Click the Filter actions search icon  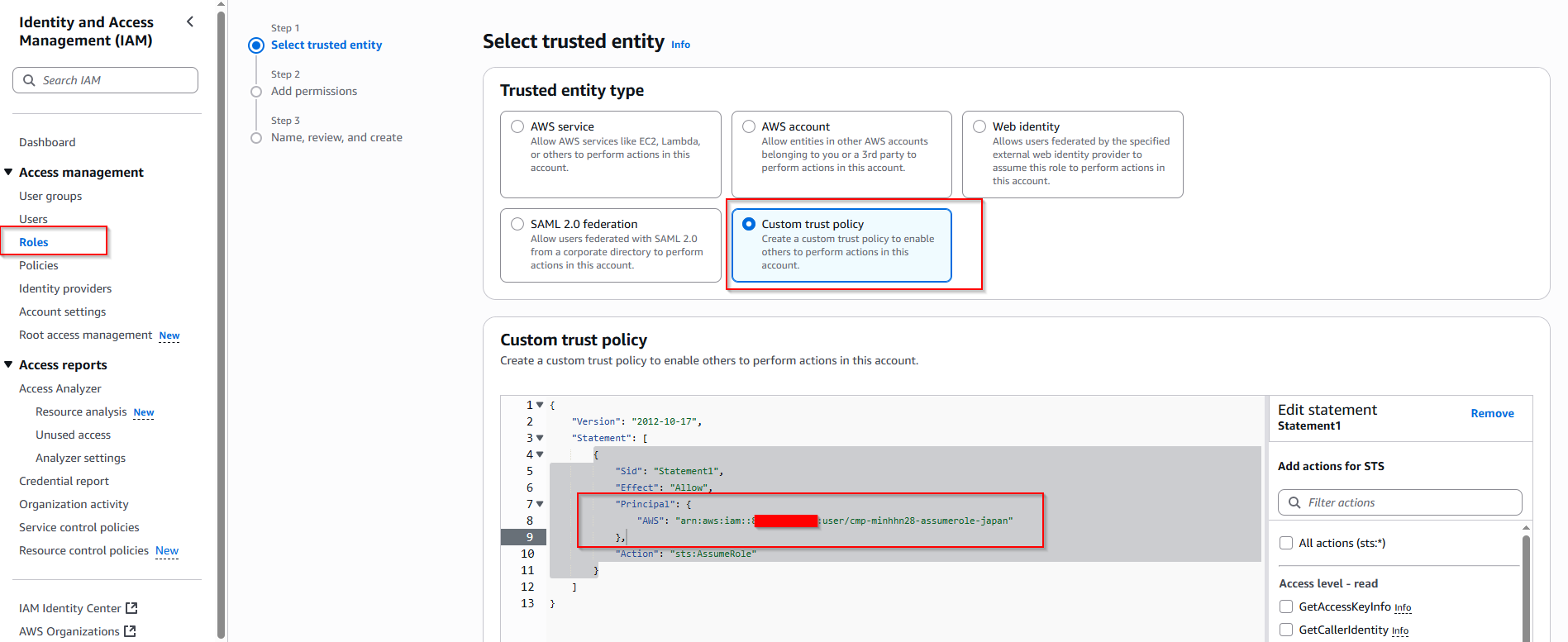coord(1294,502)
